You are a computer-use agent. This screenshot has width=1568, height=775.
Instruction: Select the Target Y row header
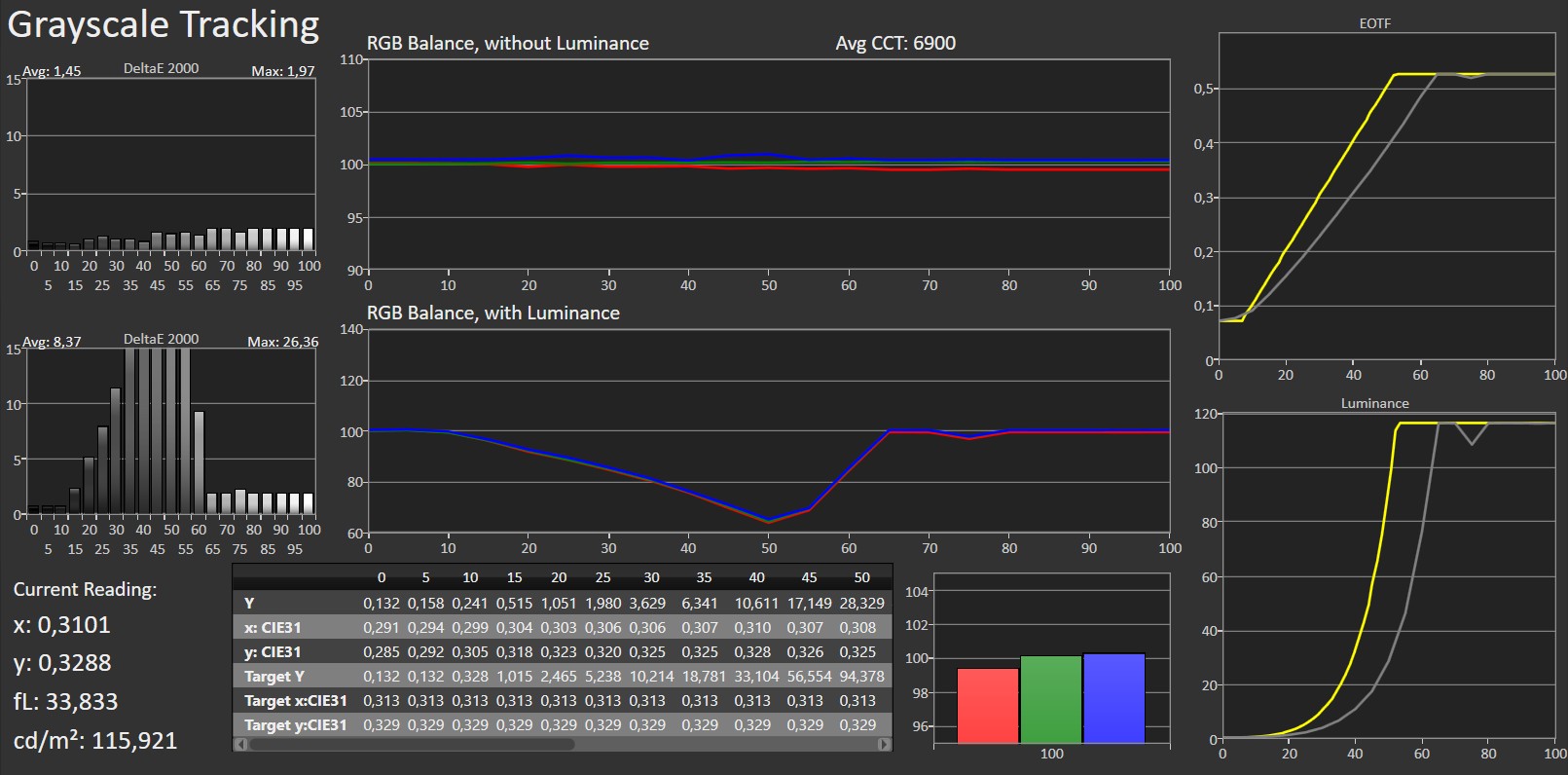click(274, 677)
